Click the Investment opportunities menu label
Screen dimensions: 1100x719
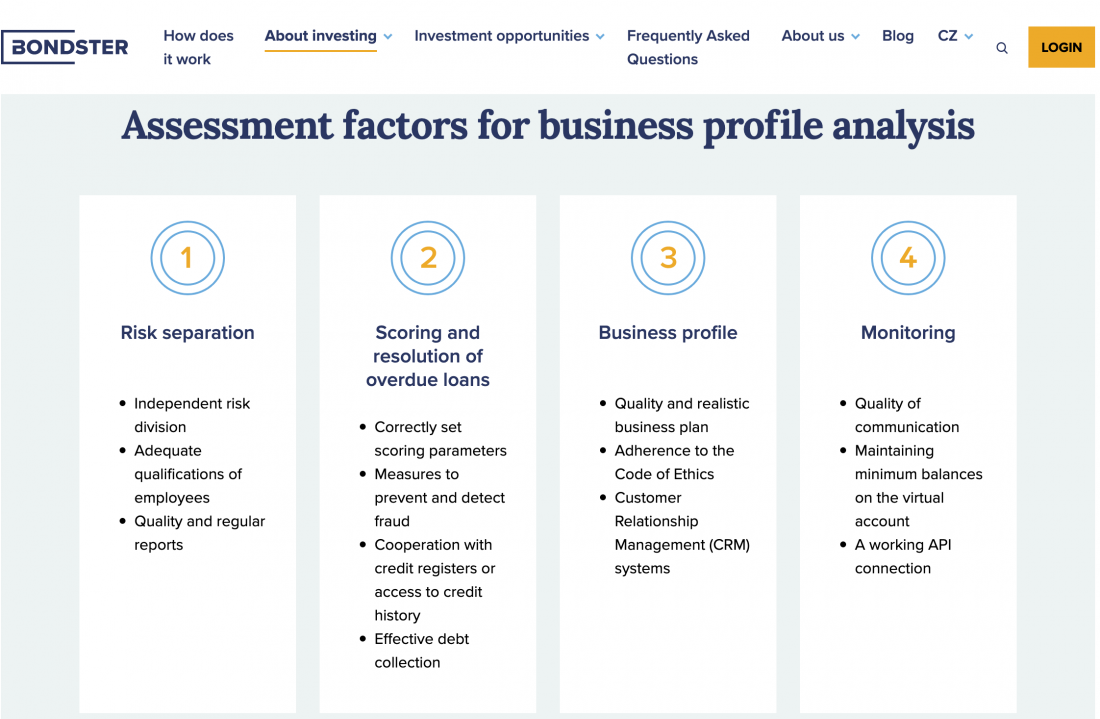(x=502, y=36)
